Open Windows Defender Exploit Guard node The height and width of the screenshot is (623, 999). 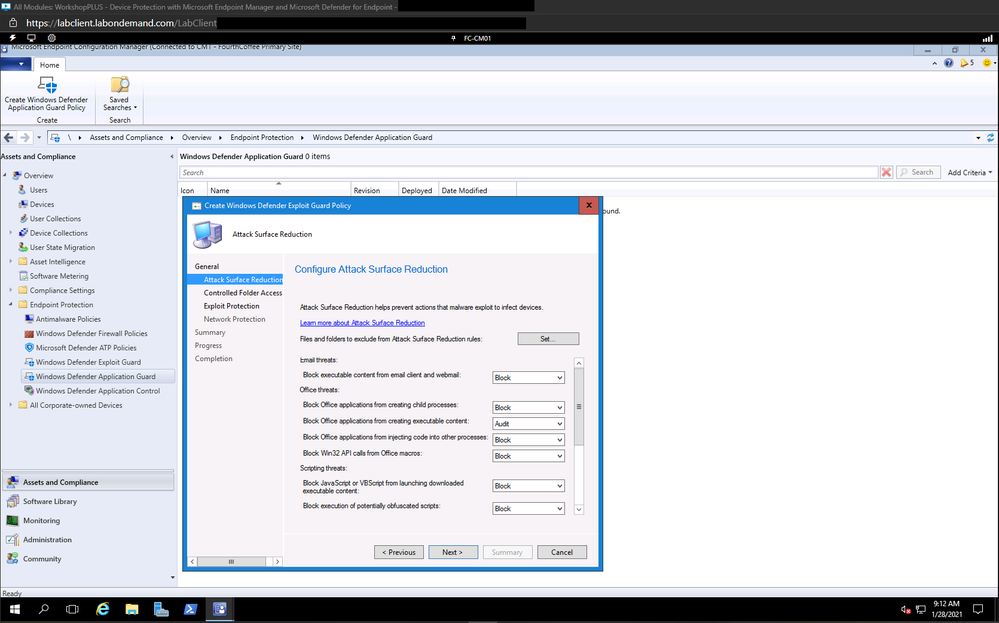(88, 362)
